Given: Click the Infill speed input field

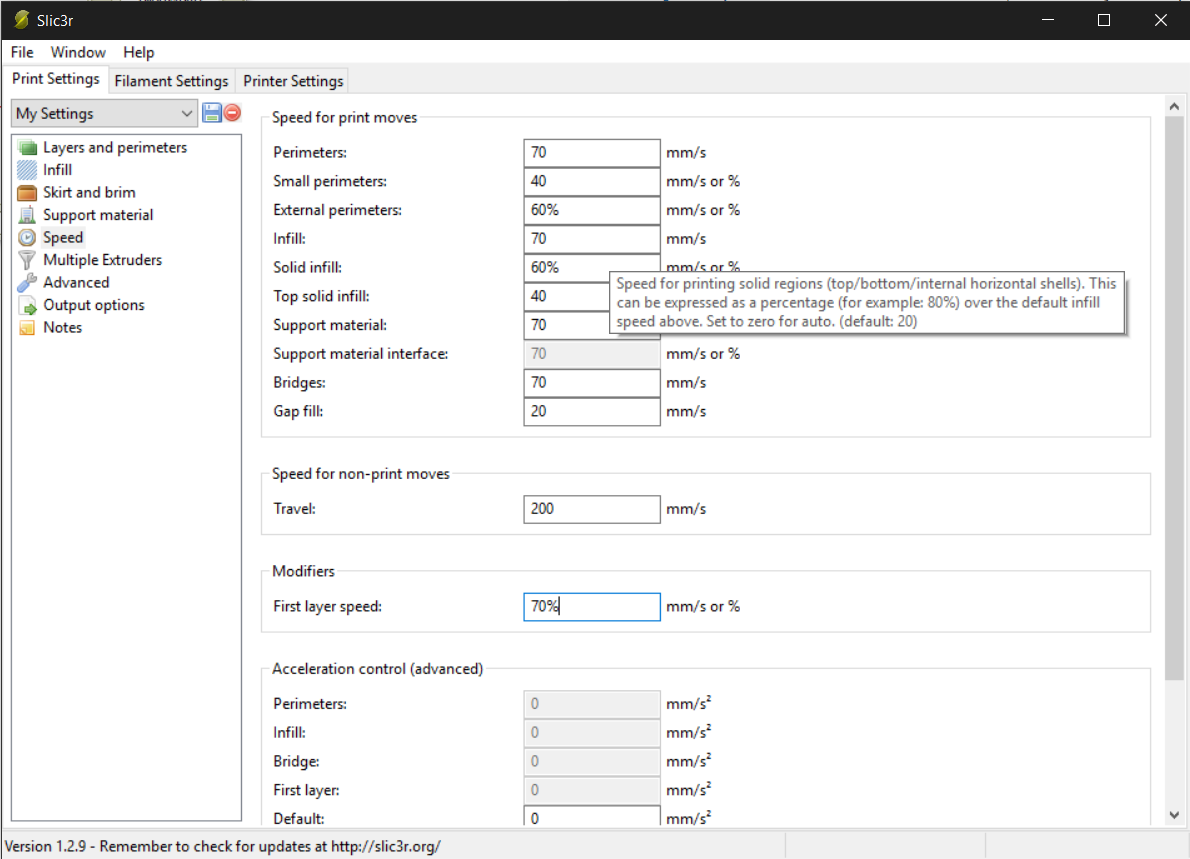Looking at the screenshot, I should point(592,239).
